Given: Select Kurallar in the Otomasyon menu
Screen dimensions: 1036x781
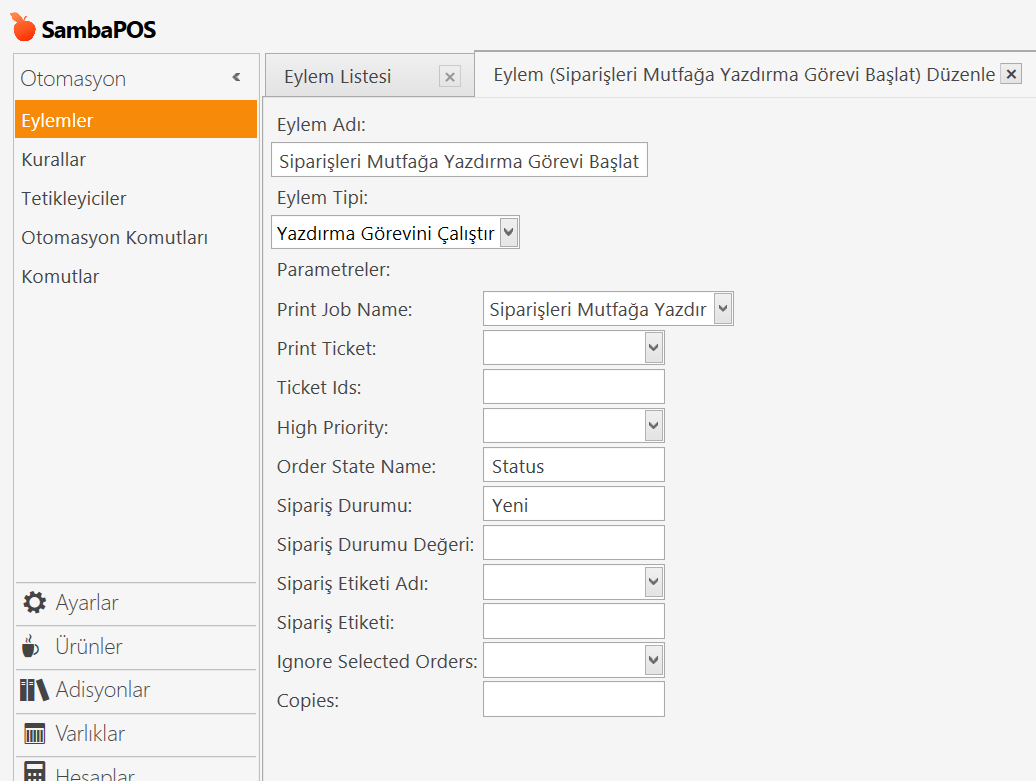Looking at the screenshot, I should (x=54, y=160).
